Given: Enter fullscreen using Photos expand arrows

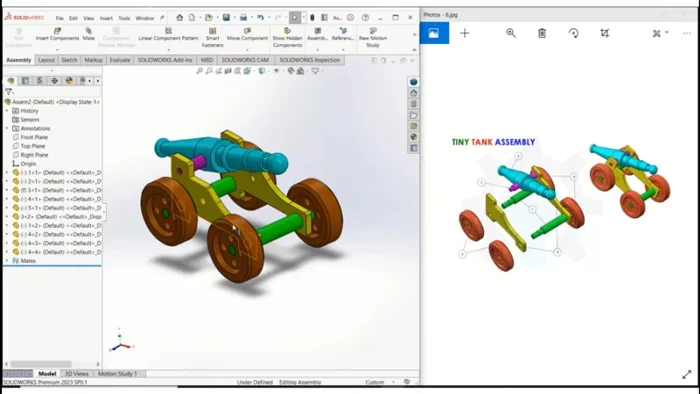Looking at the screenshot, I should point(687,375).
